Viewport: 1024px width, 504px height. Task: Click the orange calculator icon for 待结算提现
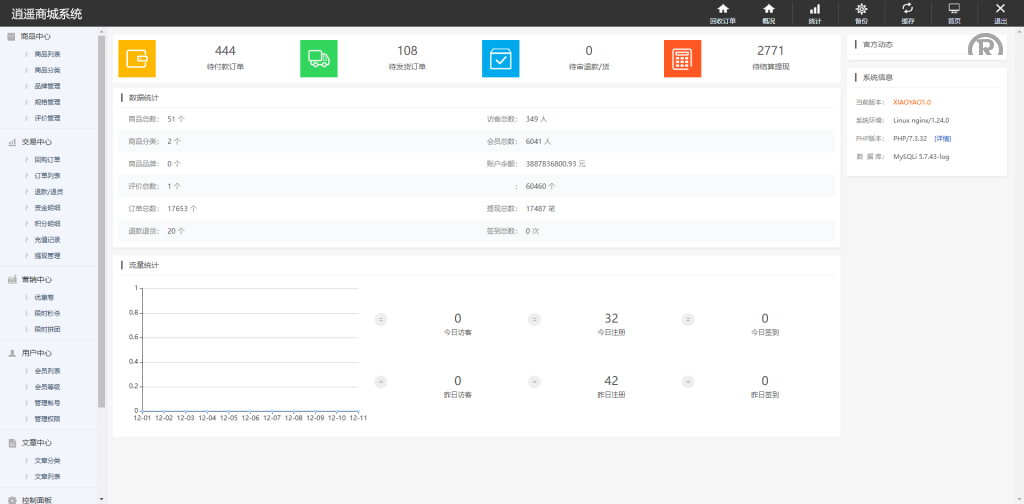pos(683,59)
